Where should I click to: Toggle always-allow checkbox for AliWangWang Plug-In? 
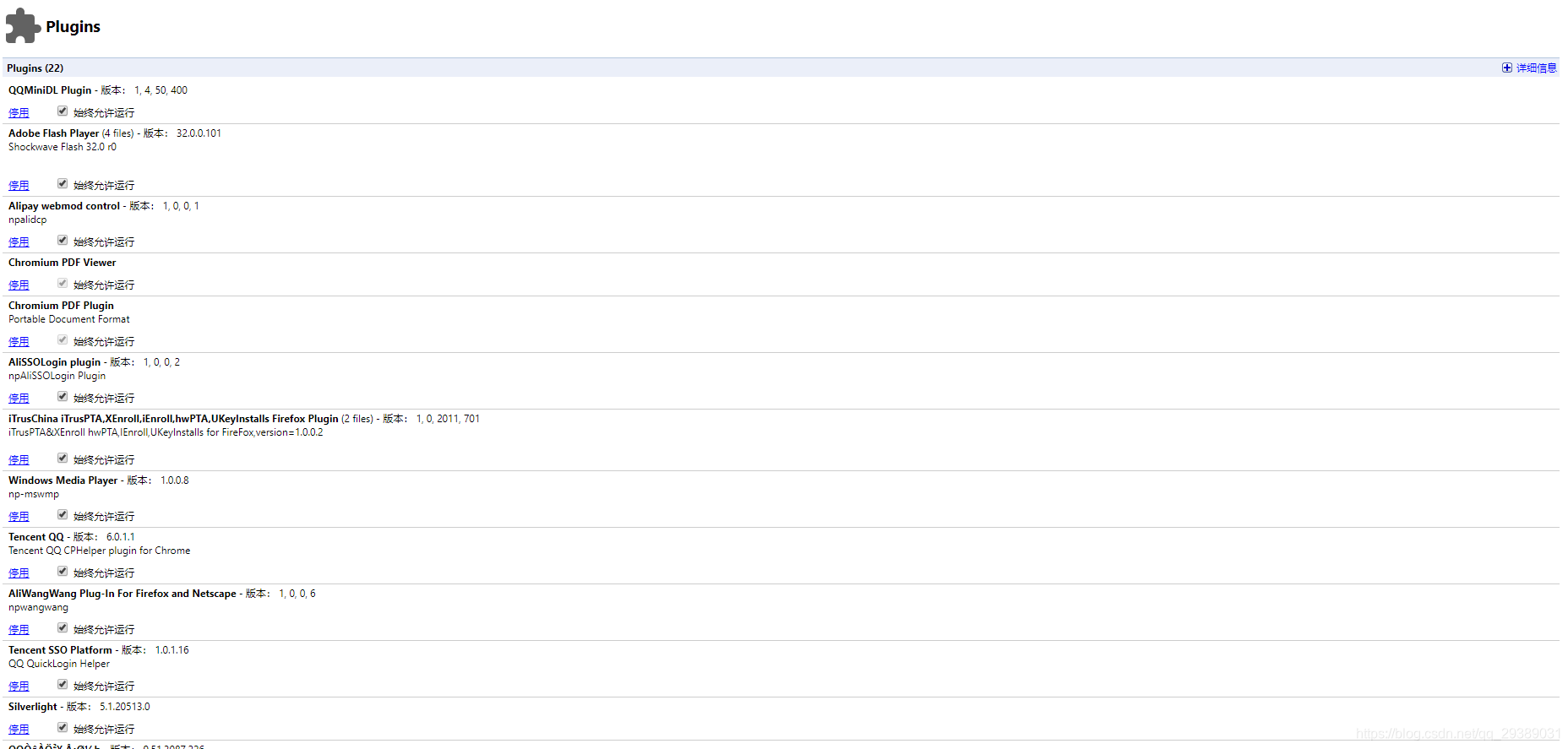pos(63,628)
